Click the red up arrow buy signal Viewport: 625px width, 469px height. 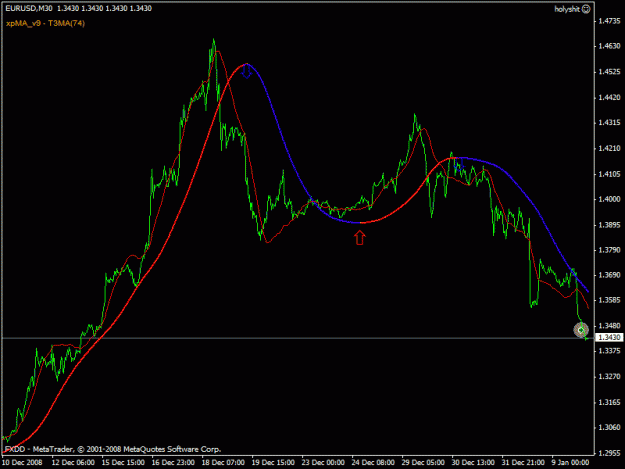coord(360,238)
